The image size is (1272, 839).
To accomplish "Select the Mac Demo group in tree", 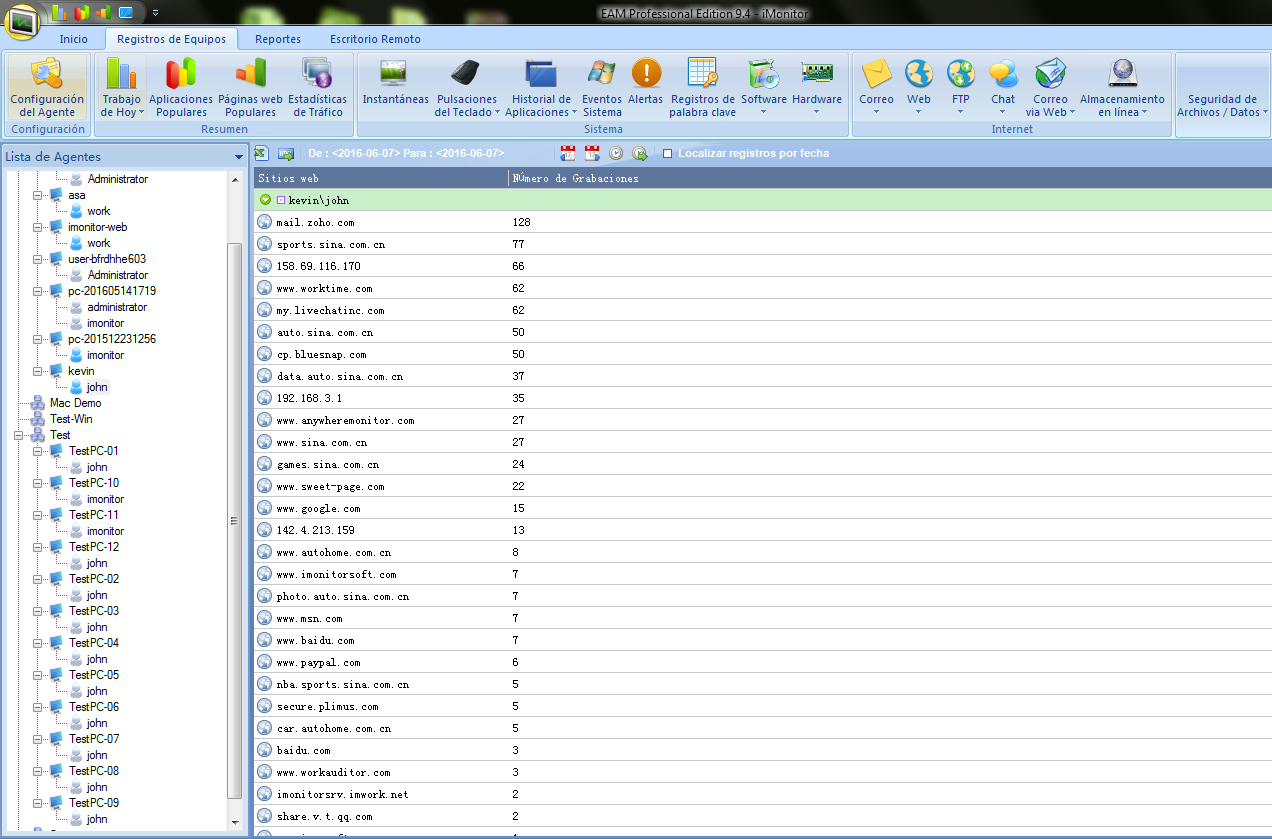I will 75,403.
